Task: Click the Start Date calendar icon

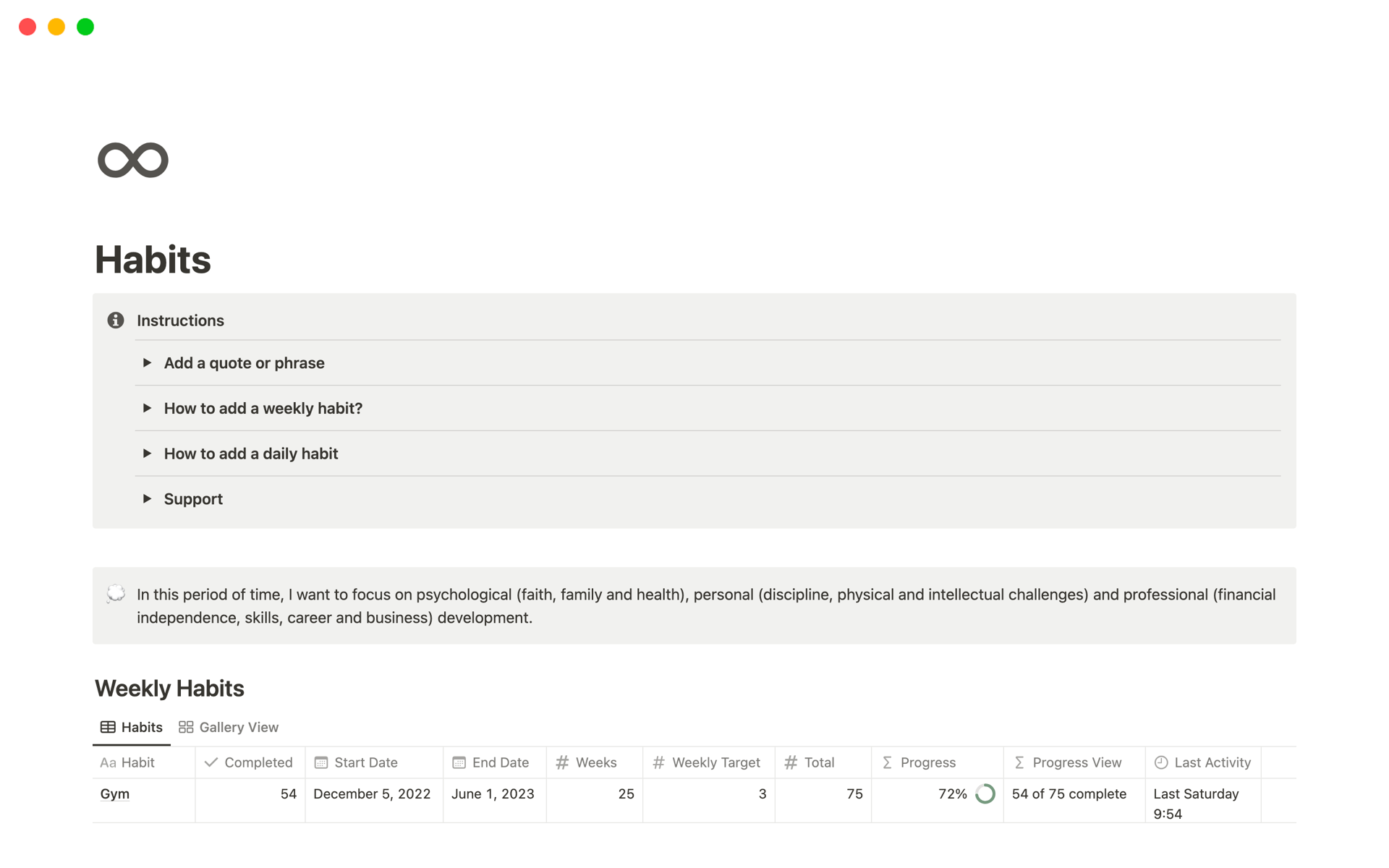Action: click(x=321, y=762)
